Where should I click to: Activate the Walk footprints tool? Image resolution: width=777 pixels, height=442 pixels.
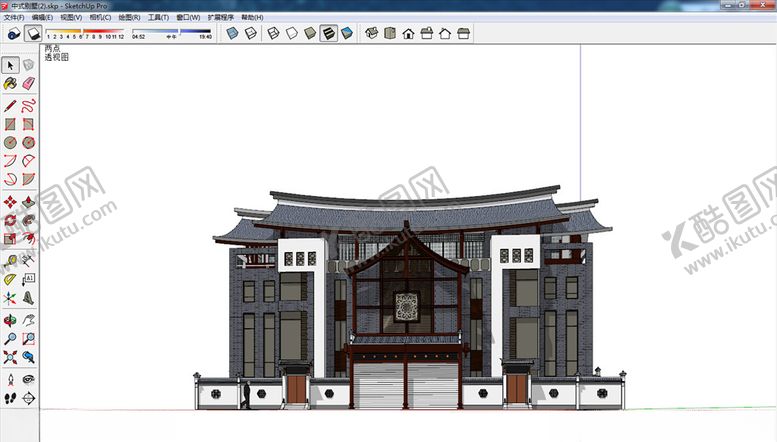tap(10, 397)
